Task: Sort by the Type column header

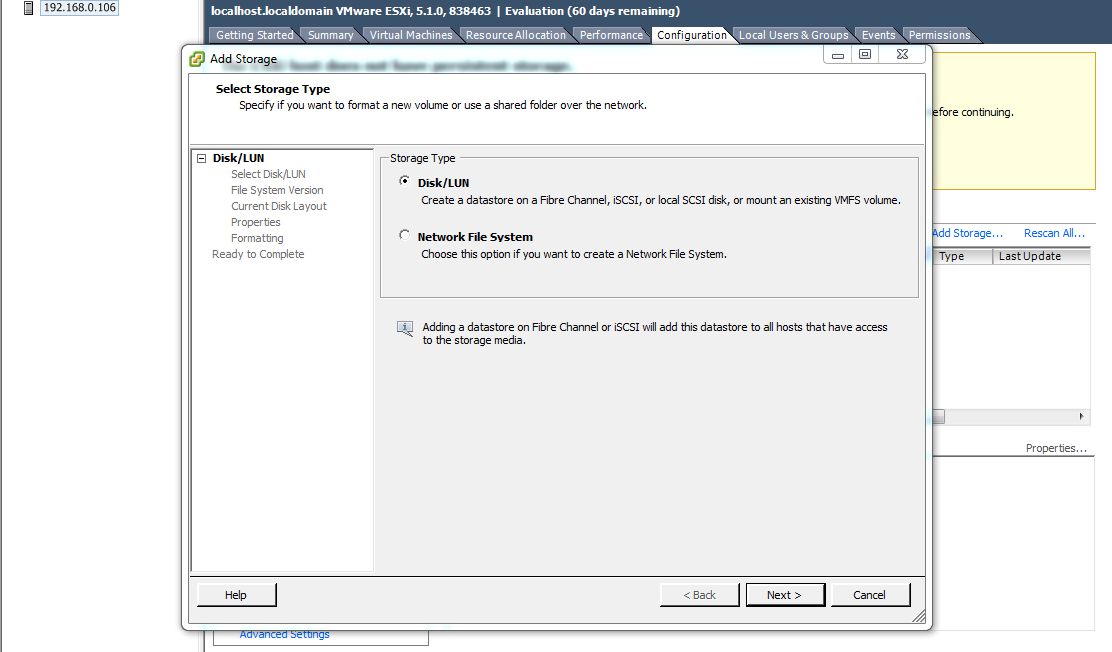Action: click(962, 256)
